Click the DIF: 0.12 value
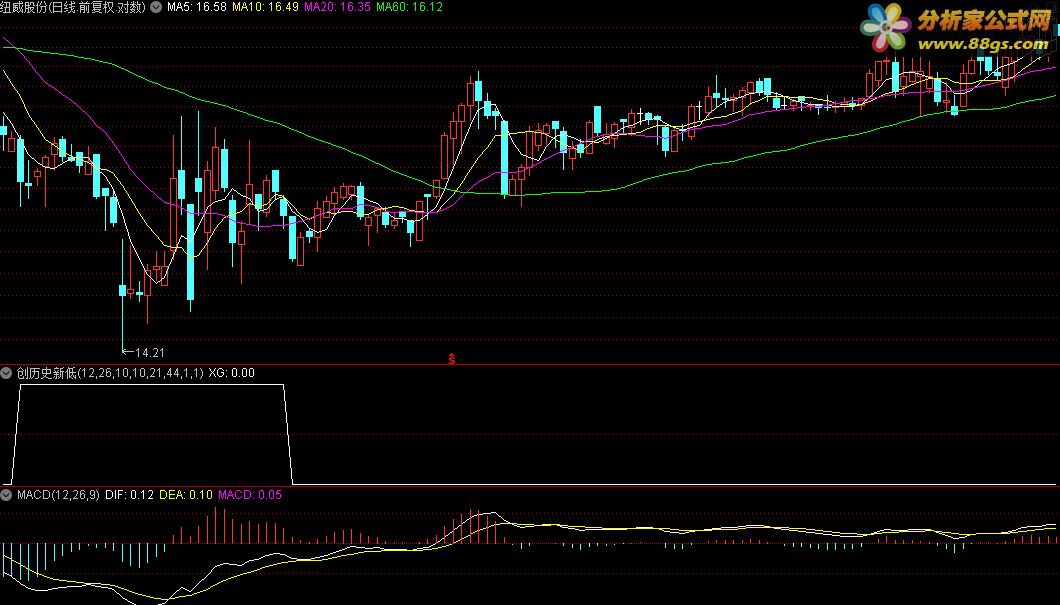 click(129, 495)
